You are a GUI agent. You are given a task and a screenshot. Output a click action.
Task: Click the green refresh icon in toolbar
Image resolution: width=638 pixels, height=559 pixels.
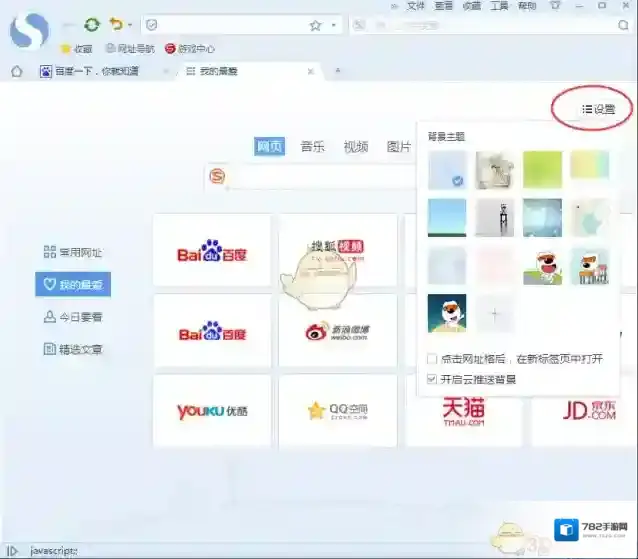92,24
